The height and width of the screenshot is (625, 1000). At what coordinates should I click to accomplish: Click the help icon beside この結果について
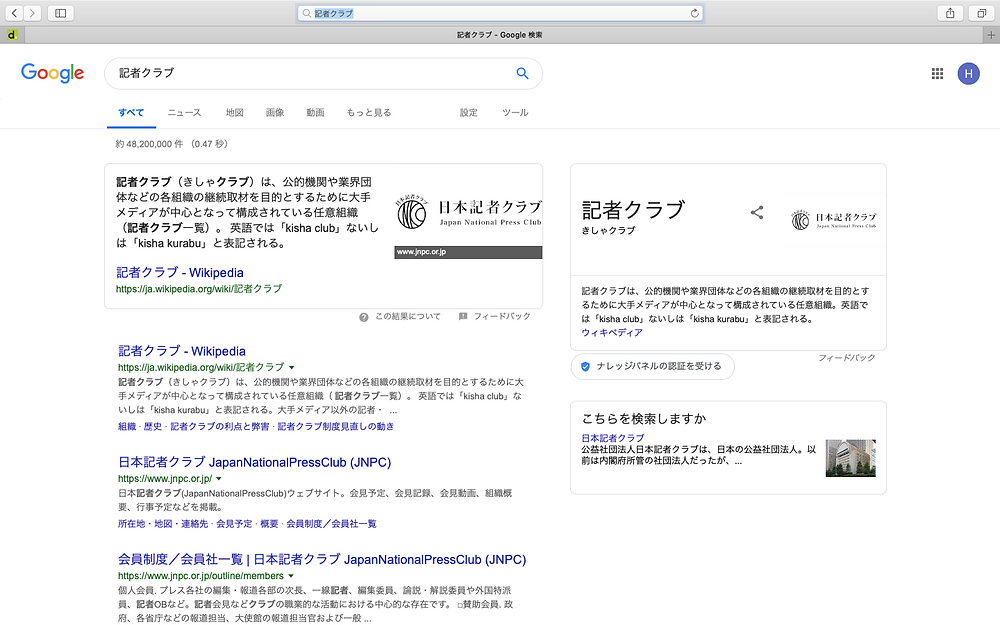[x=364, y=317]
